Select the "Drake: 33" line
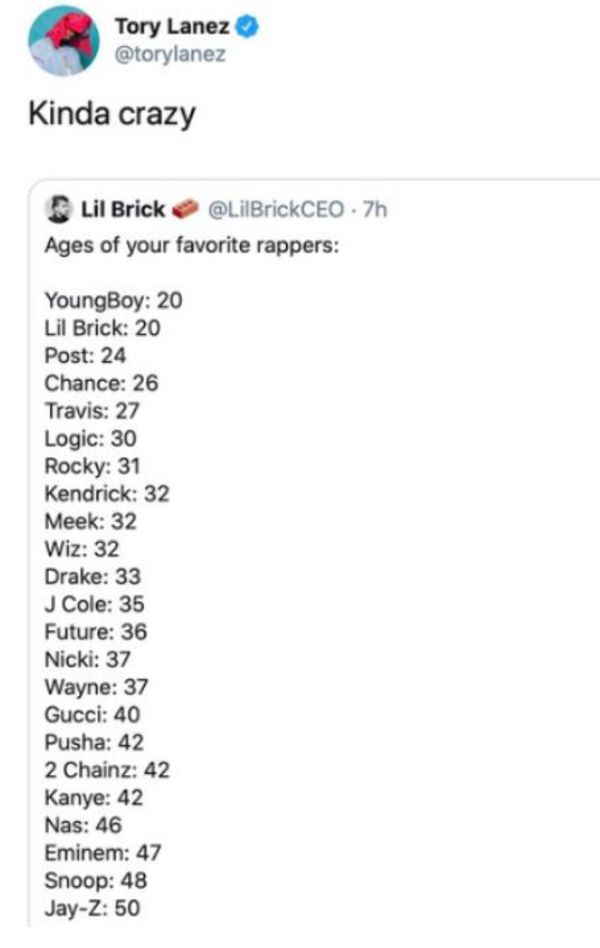600x948 pixels. [93, 576]
